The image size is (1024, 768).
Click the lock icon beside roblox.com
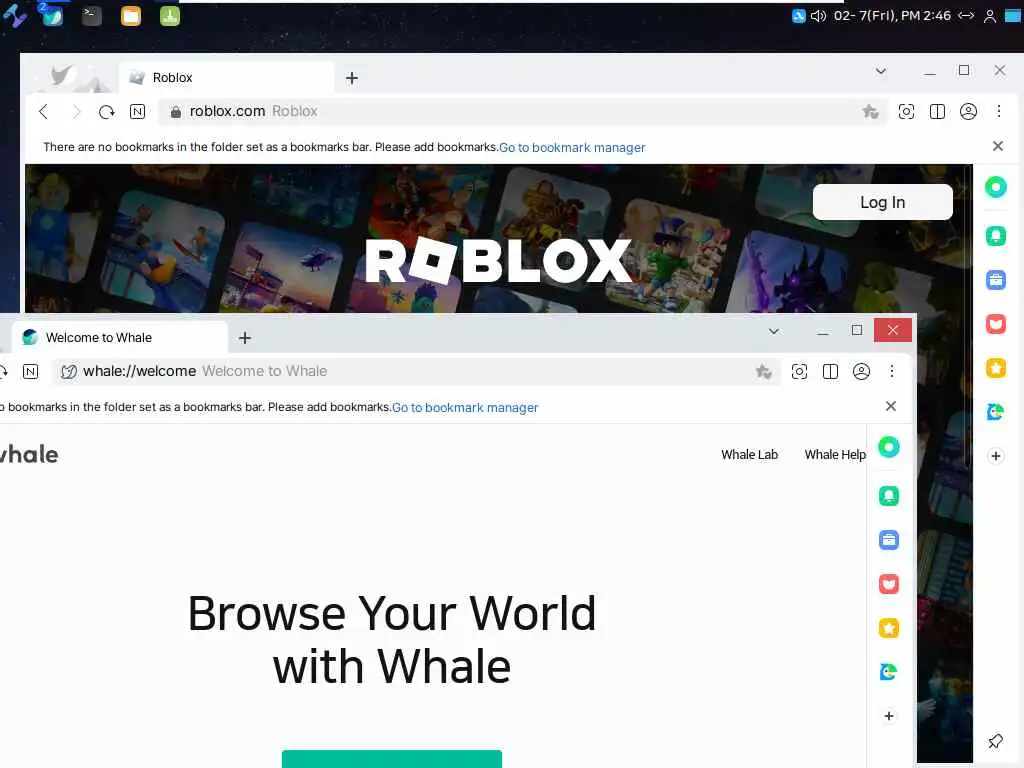click(175, 112)
